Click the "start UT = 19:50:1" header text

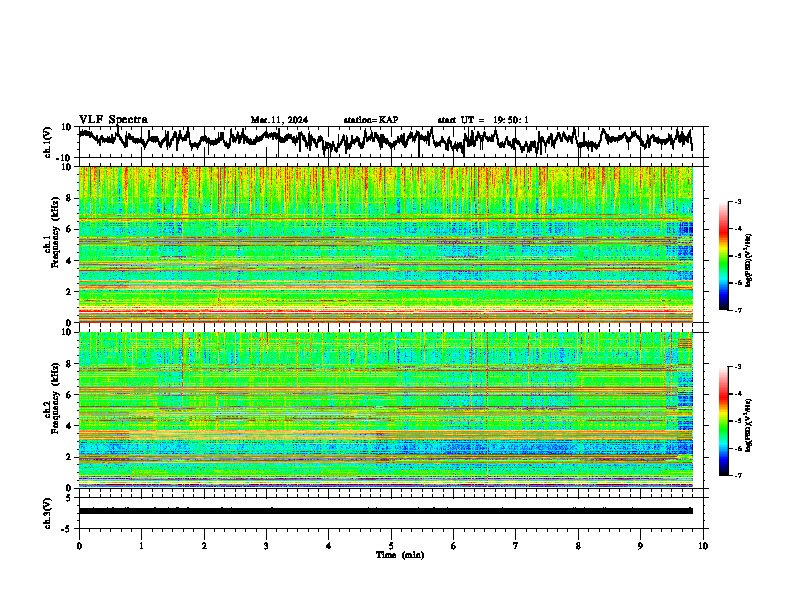pos(483,120)
